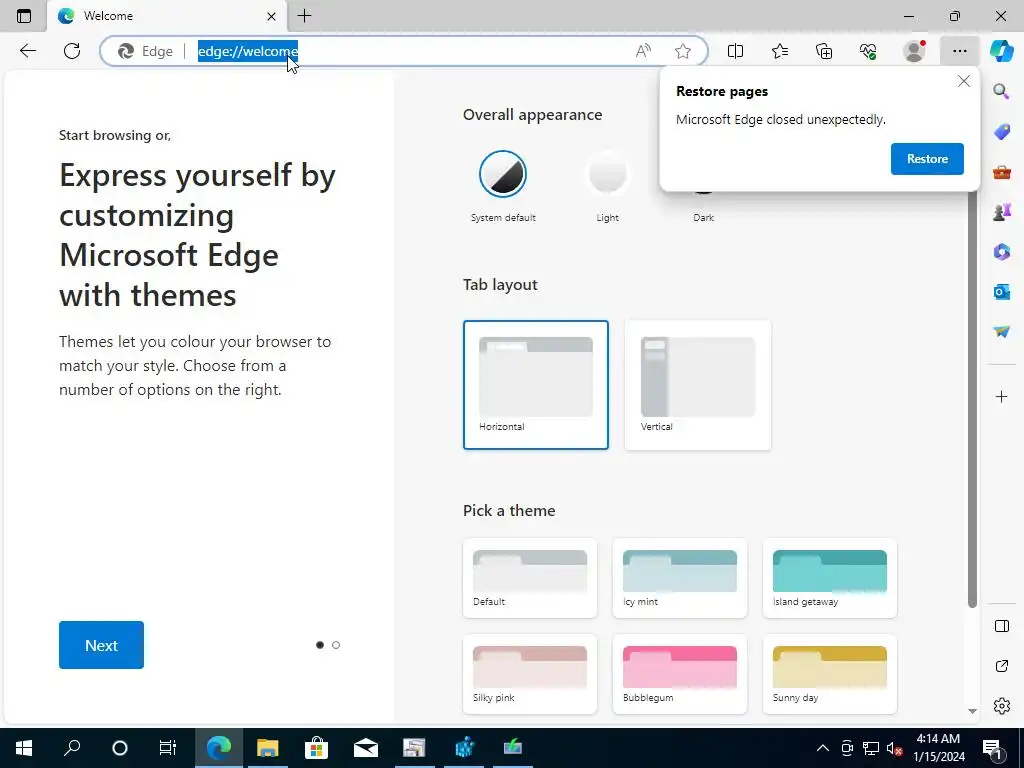
Task: Open the notification center icon
Action: tap(992, 748)
